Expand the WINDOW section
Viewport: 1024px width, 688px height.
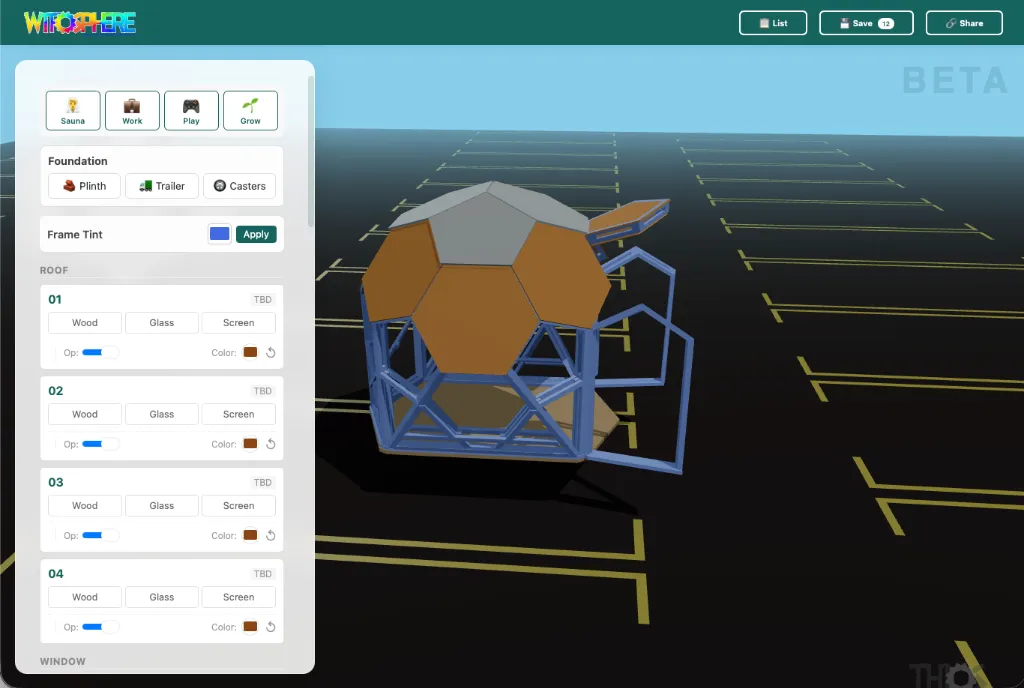click(x=63, y=661)
